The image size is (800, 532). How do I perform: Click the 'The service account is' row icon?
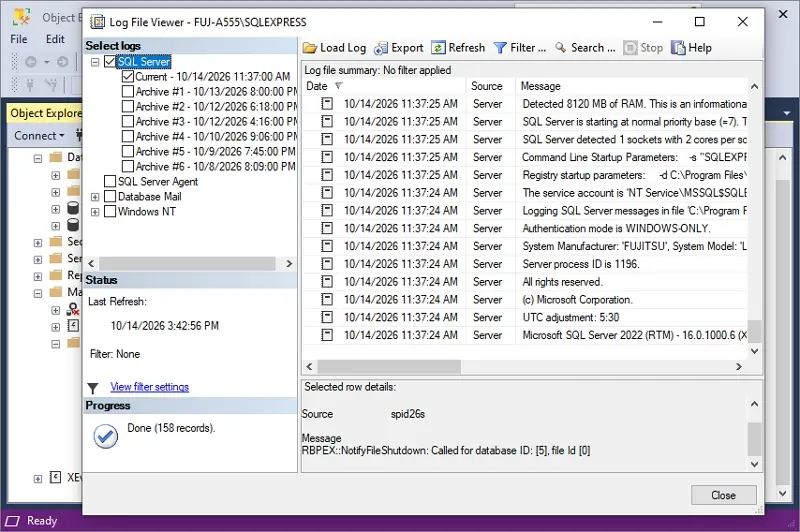327,192
